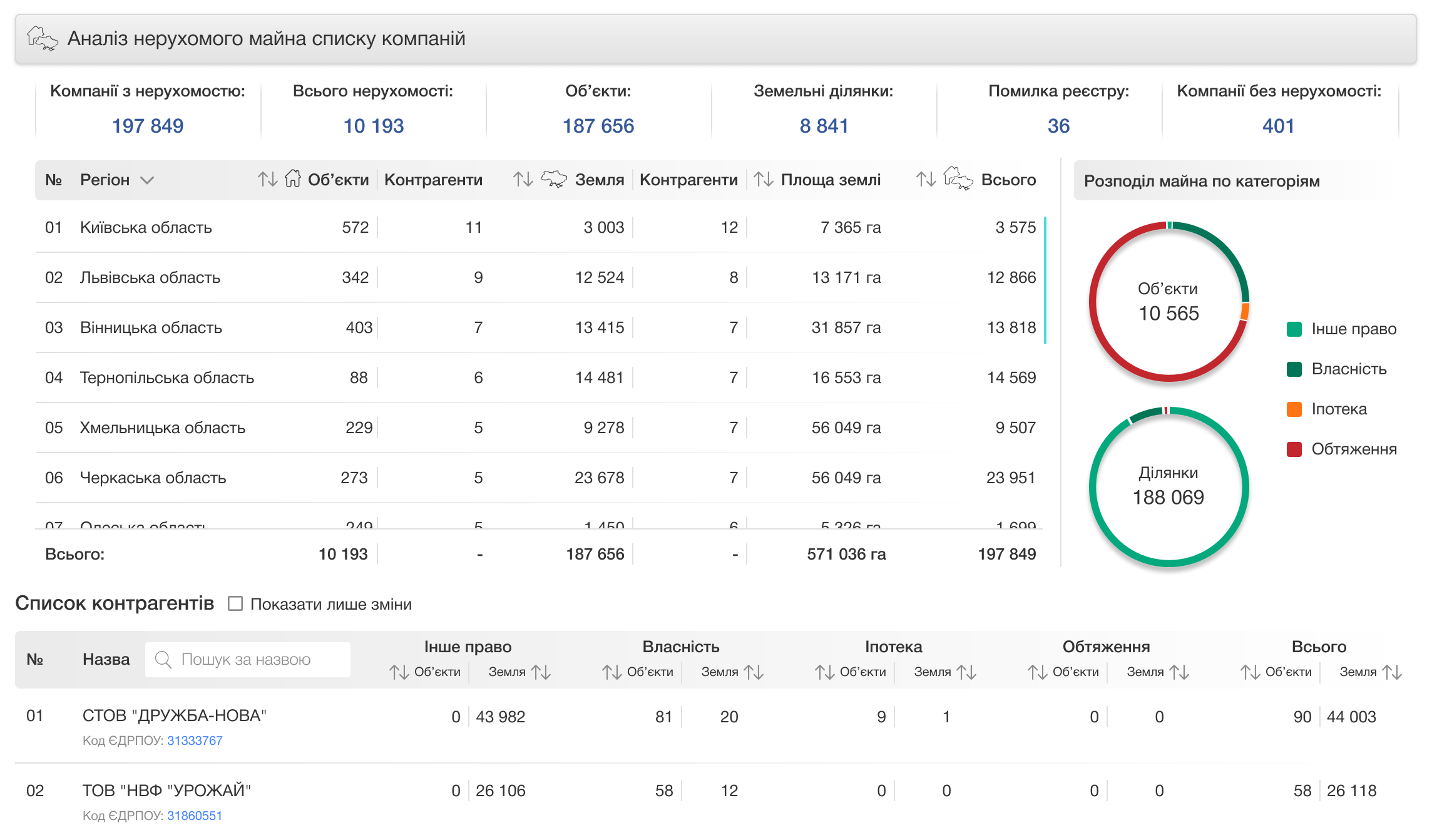The image size is (1432, 840).
Task: Select the Київська область row
Action: coord(146,227)
